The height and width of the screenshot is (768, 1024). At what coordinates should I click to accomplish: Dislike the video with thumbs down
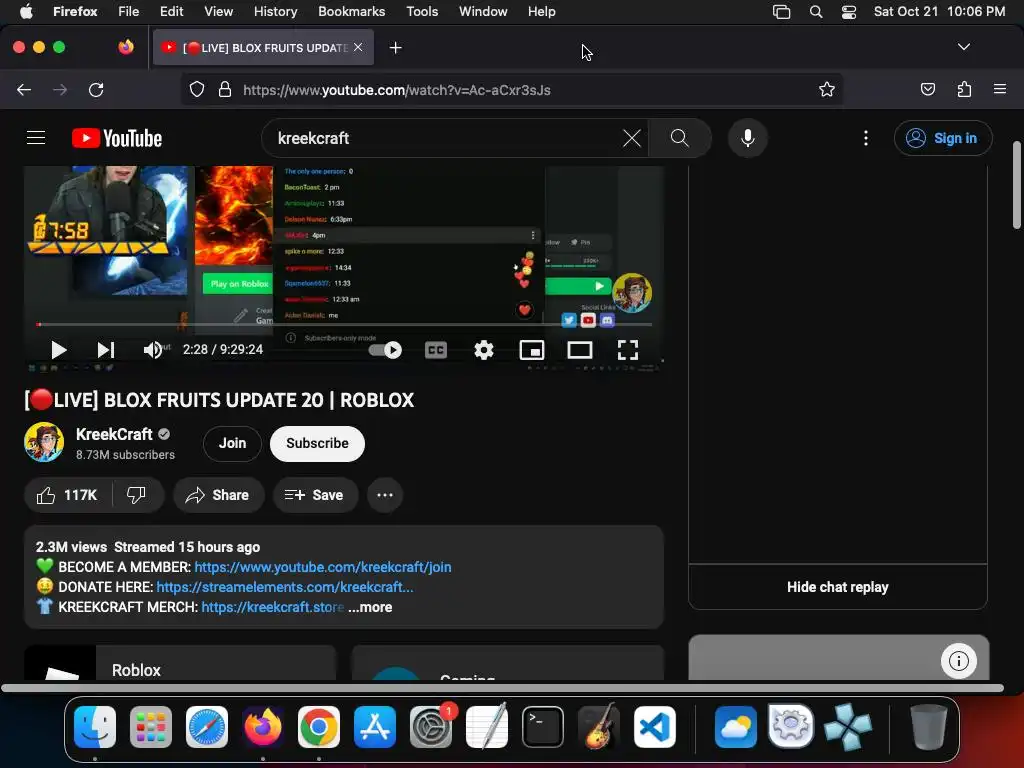tap(136, 495)
